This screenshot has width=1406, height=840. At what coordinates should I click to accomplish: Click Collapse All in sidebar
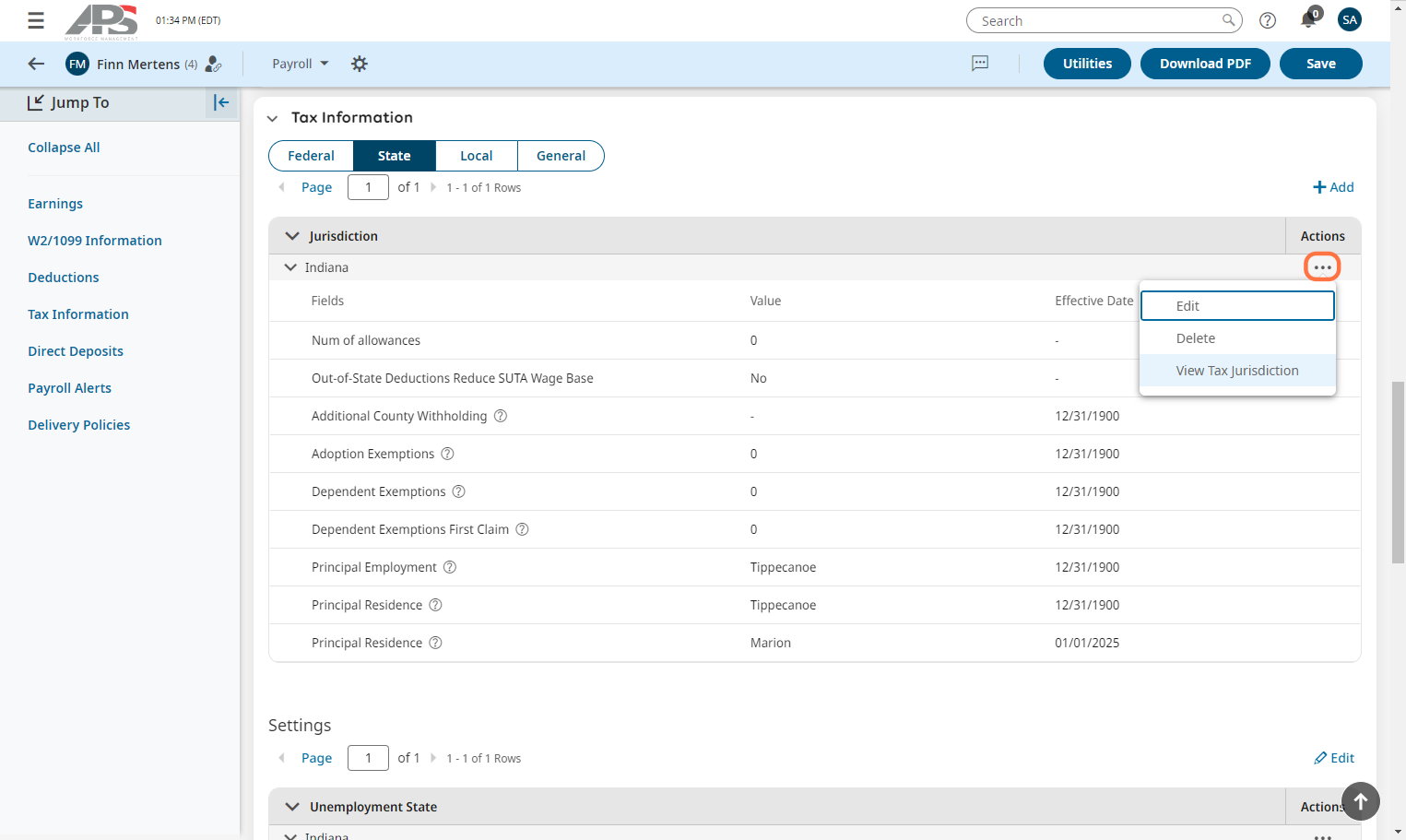[64, 148]
